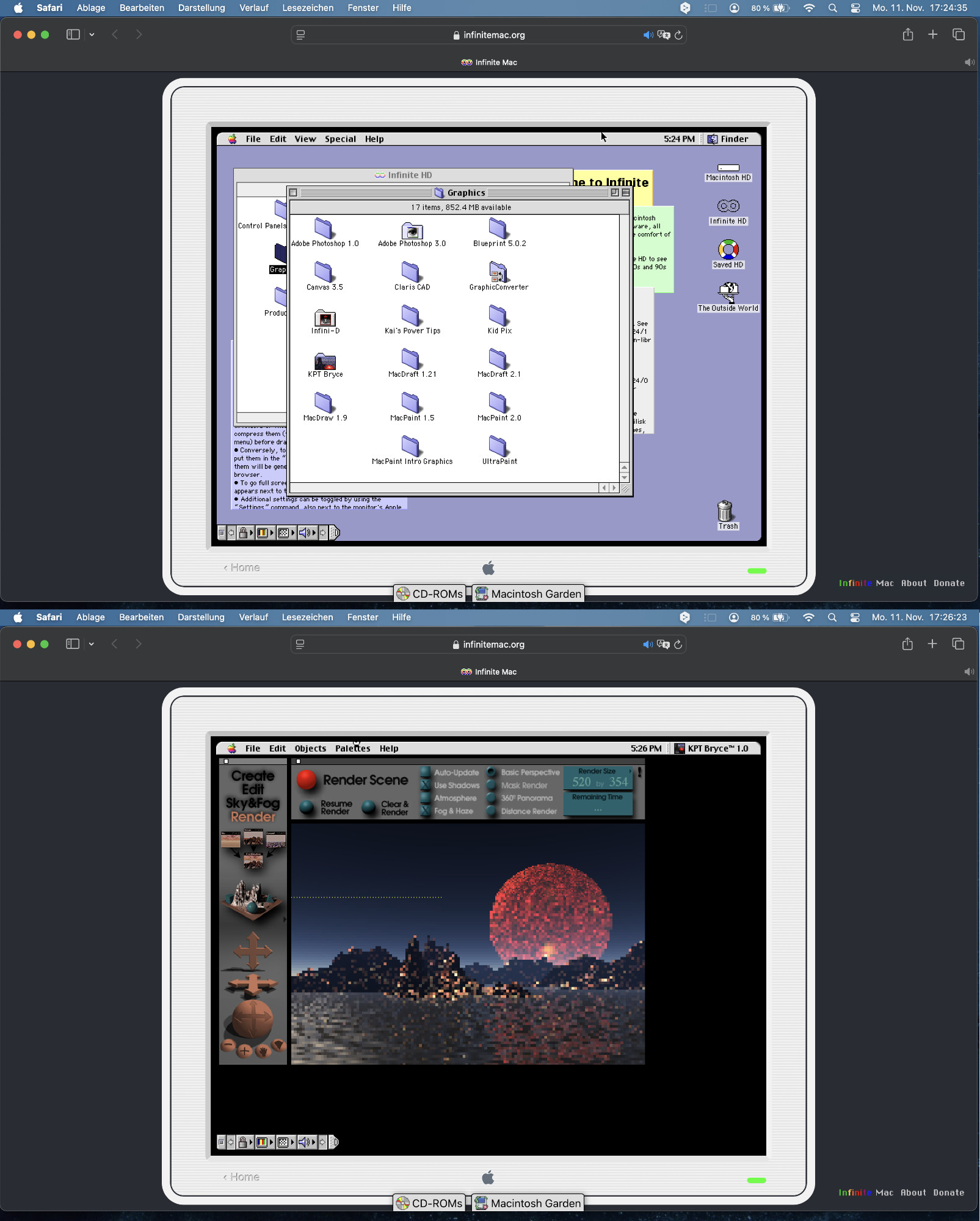This screenshot has height=1221, width=980.
Task: Click the Graphics window scroll-right arrow
Action: pyautogui.click(x=614, y=488)
